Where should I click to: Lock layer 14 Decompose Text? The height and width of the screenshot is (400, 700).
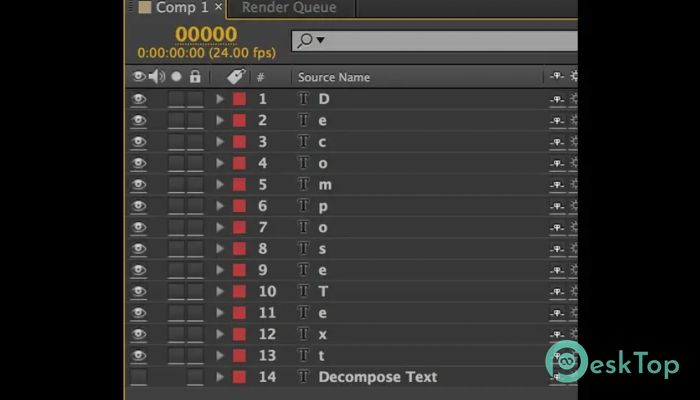pyautogui.click(x=195, y=377)
